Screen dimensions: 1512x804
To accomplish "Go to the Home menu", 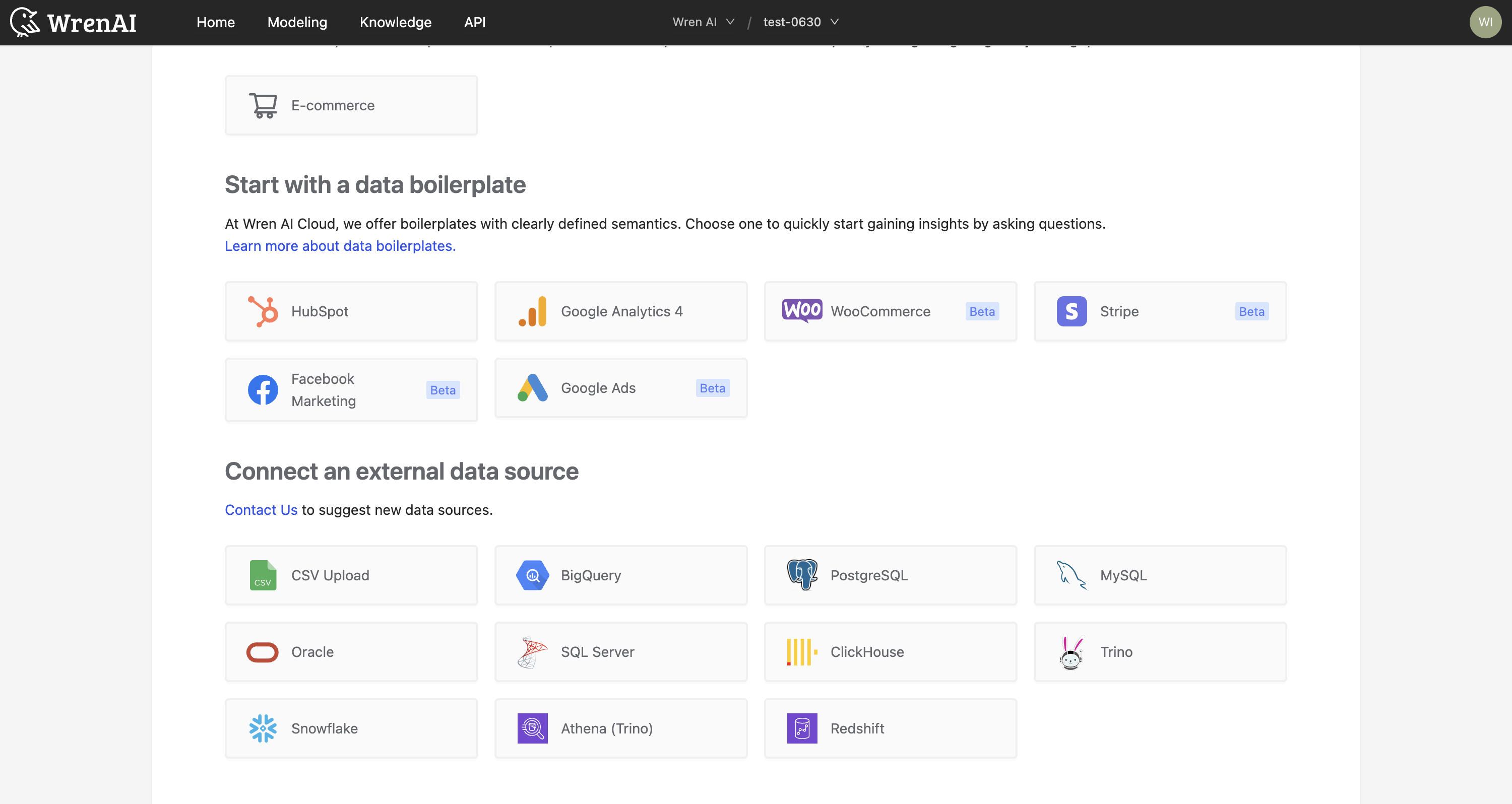I will pyautogui.click(x=215, y=22).
